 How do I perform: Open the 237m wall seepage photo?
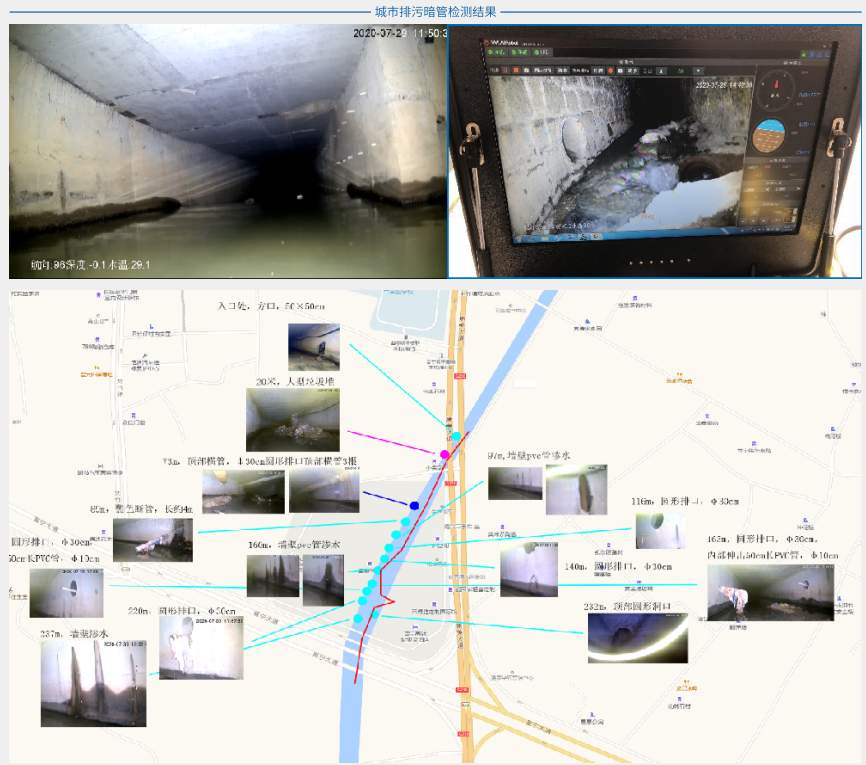click(94, 684)
